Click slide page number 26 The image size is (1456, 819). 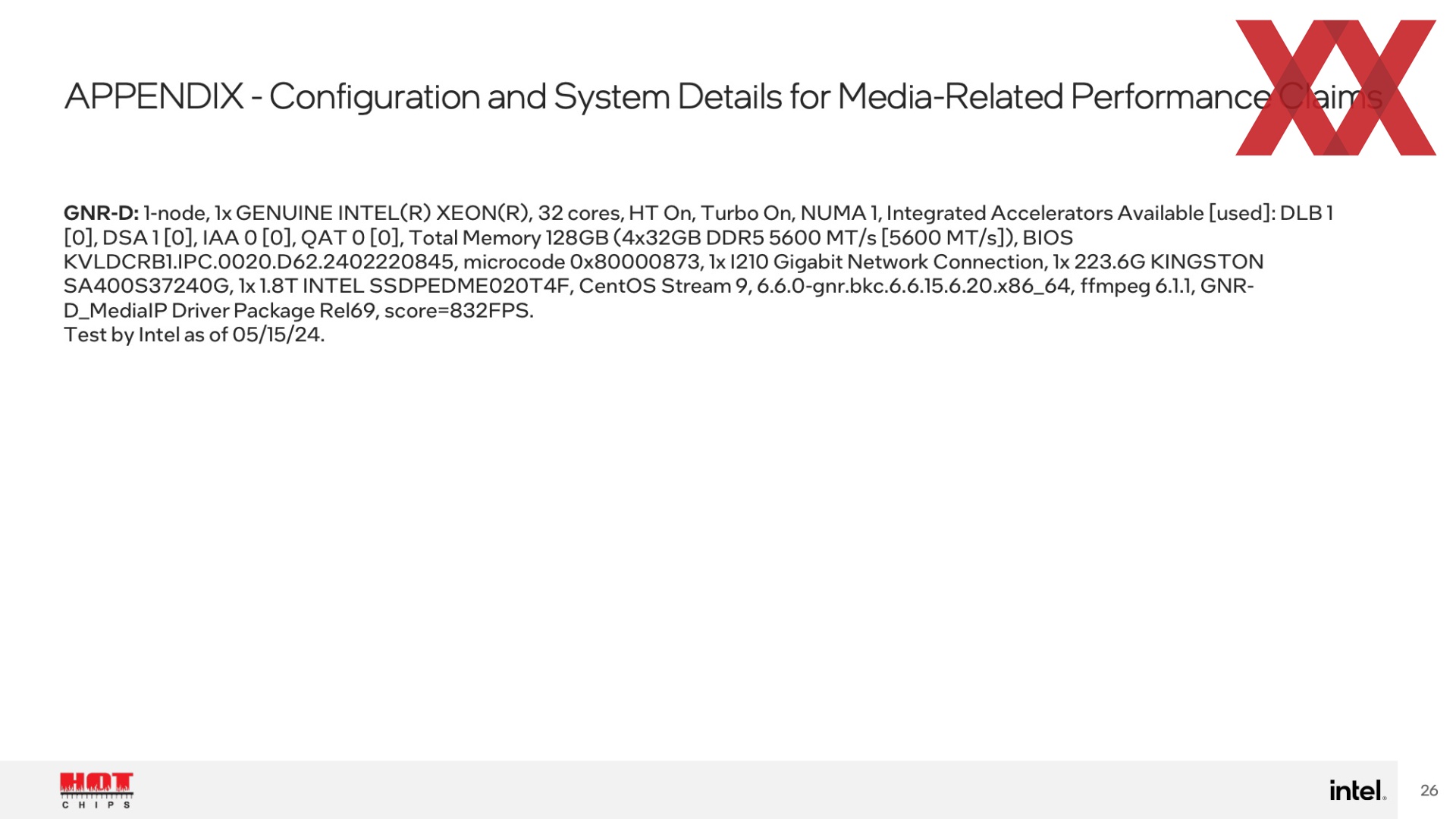1429,790
